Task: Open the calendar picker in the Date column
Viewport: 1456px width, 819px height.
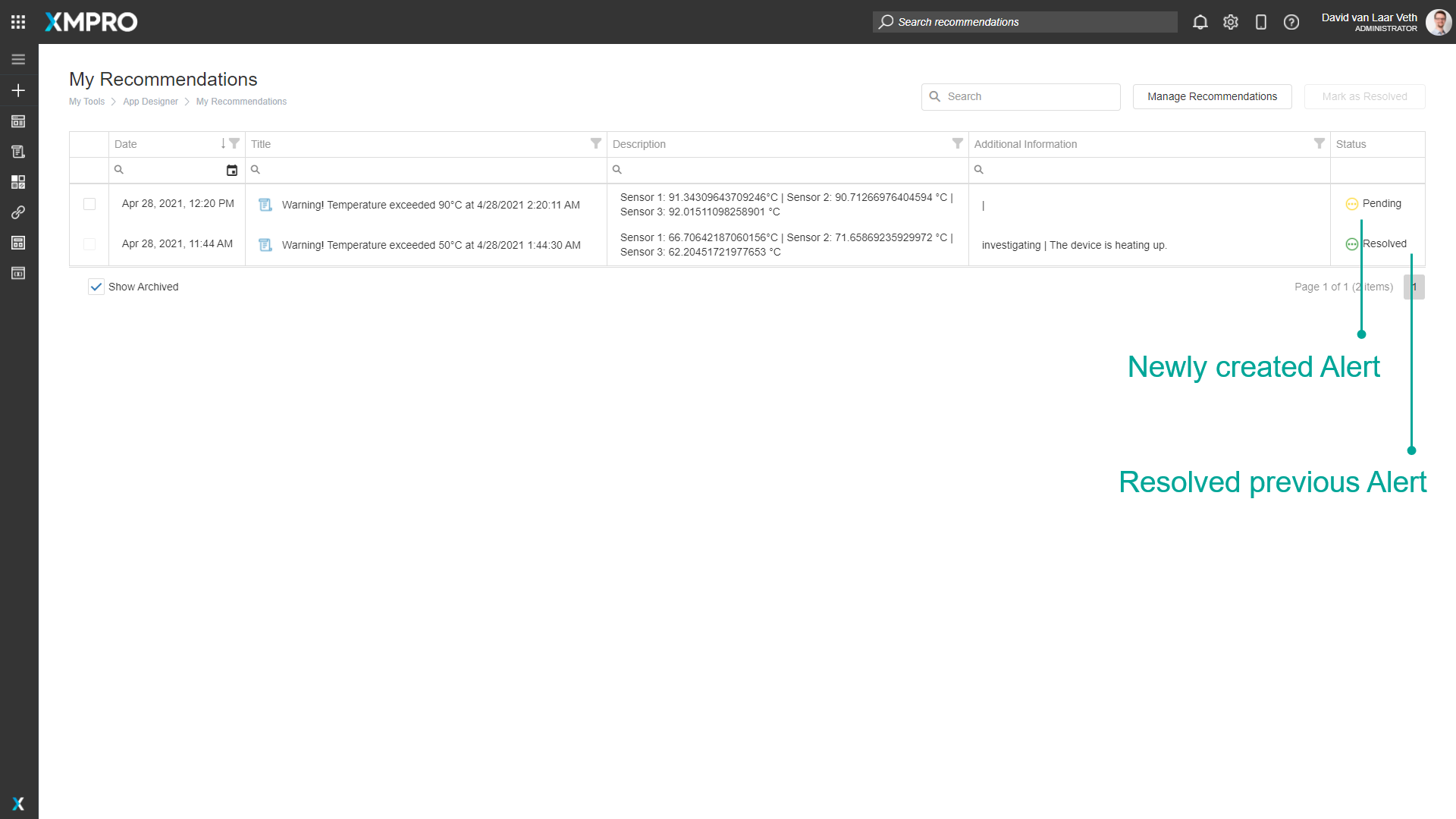Action: (232, 170)
